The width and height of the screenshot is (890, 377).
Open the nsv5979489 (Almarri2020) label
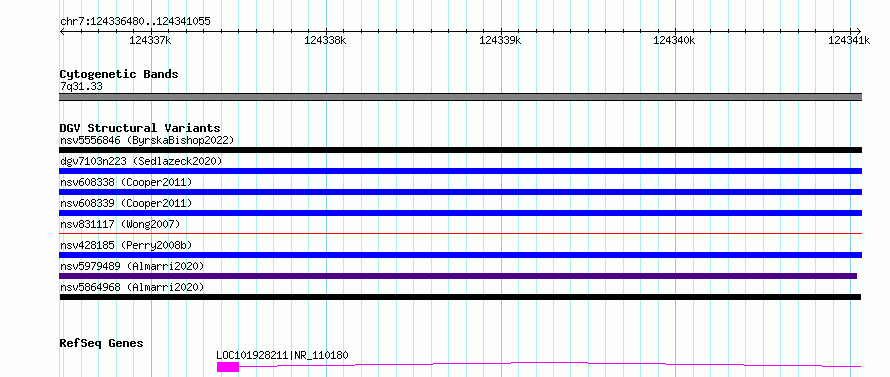[x=132, y=266]
